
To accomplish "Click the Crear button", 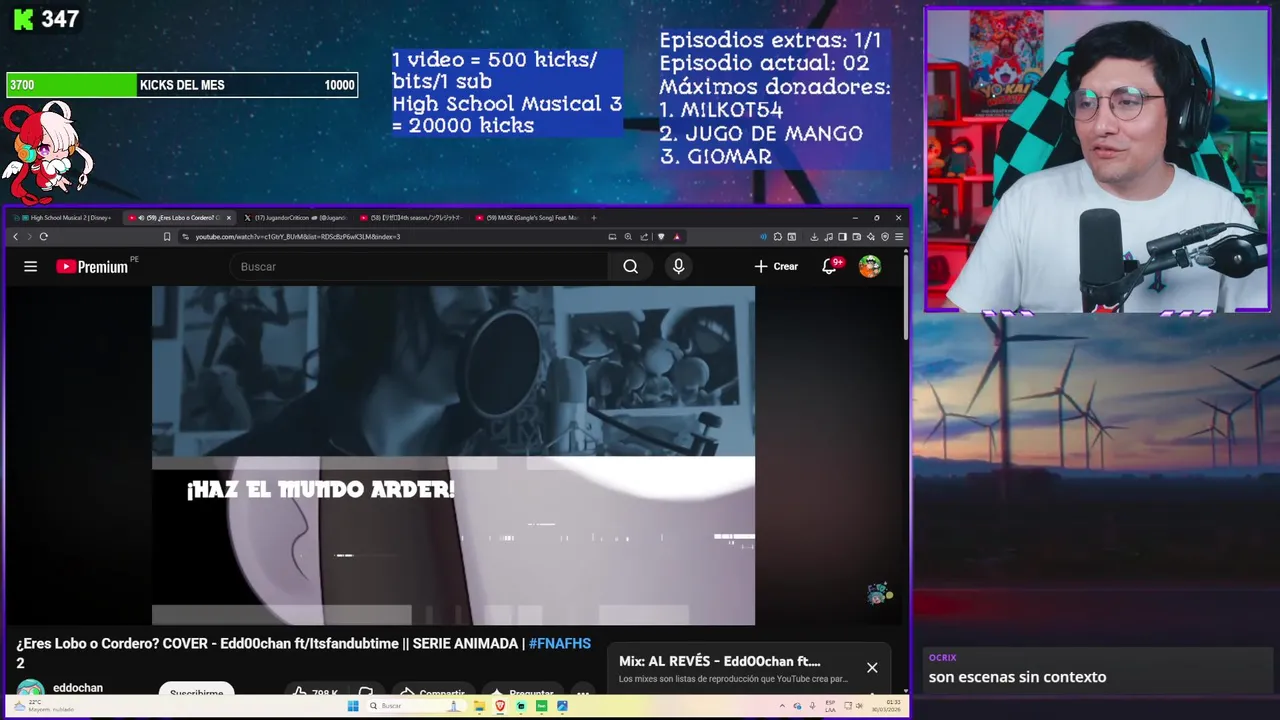I will point(776,266).
